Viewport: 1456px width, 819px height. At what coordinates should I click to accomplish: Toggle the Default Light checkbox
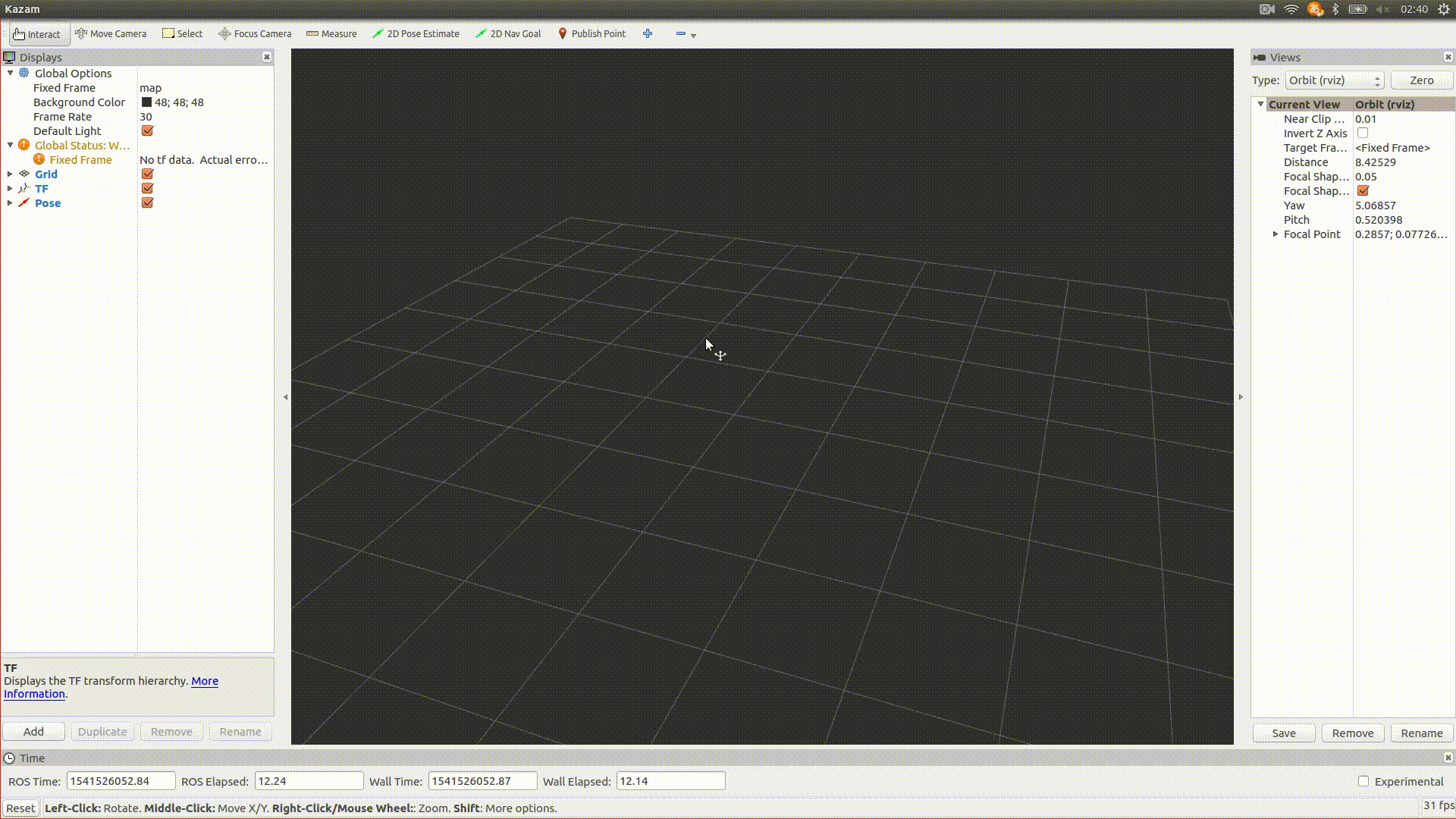pyautogui.click(x=147, y=130)
